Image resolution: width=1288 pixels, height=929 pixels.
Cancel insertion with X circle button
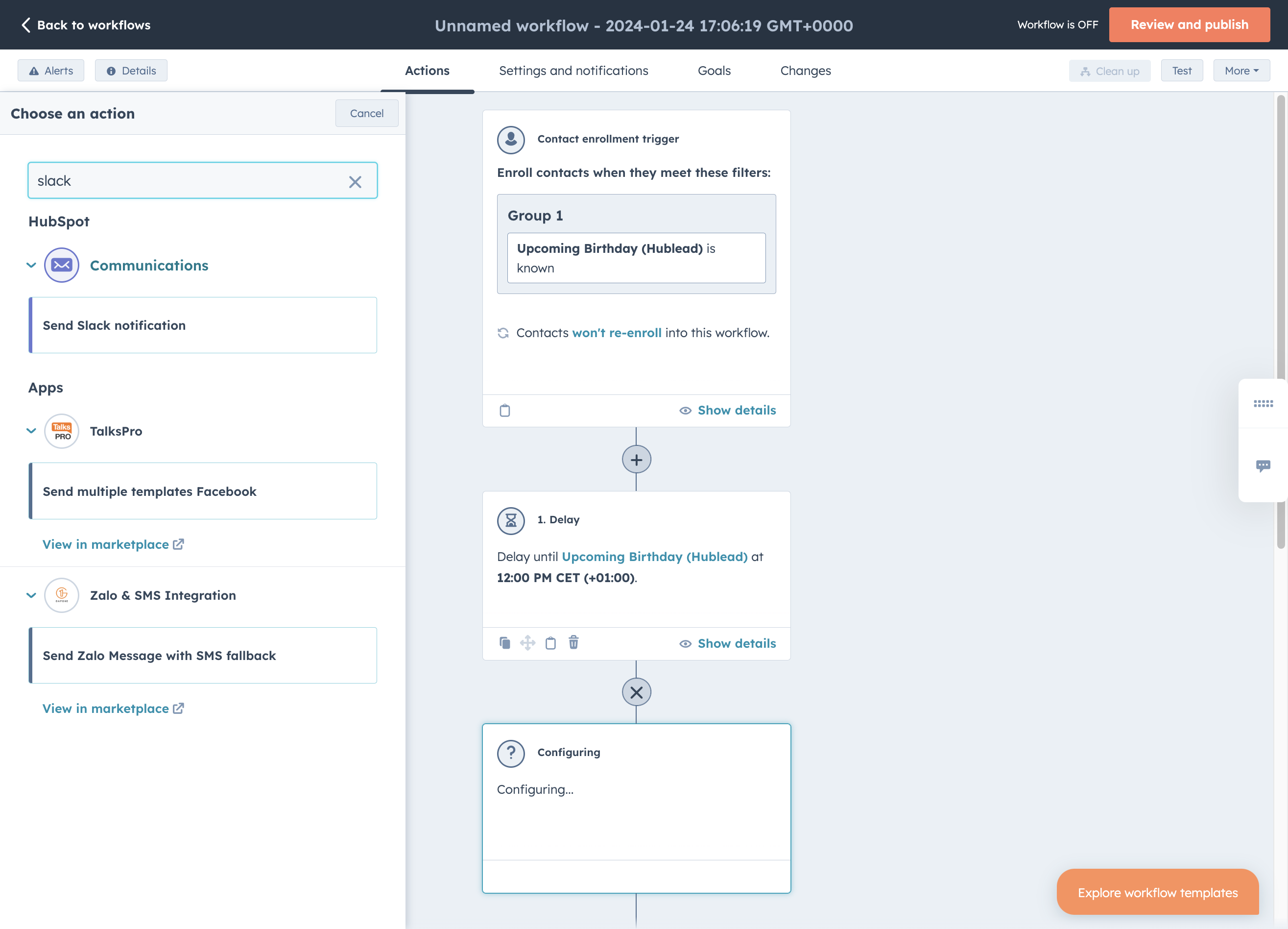point(636,692)
